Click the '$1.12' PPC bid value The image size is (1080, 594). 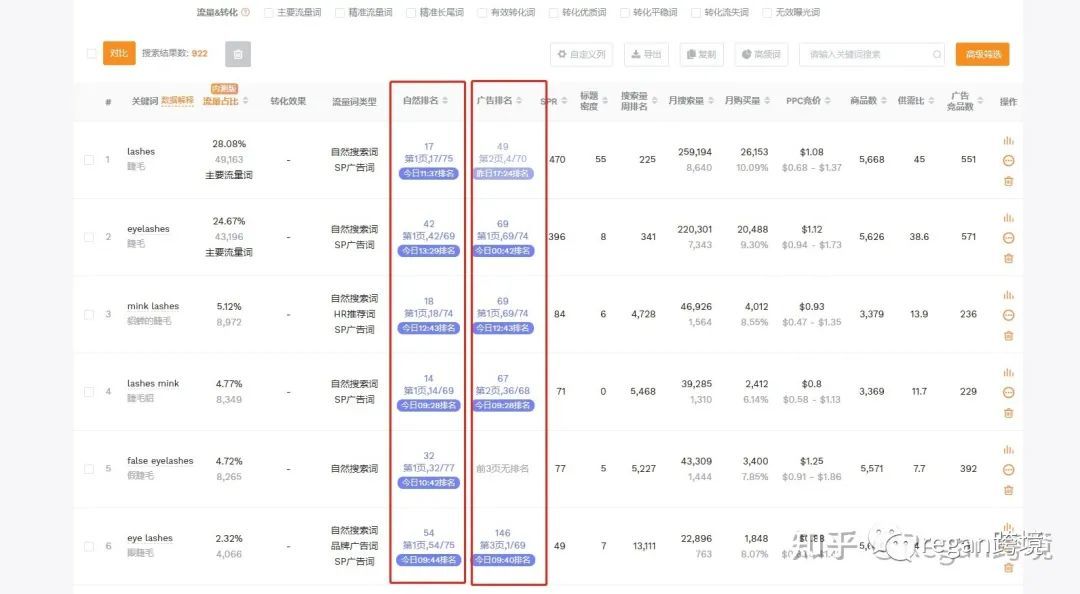812,229
